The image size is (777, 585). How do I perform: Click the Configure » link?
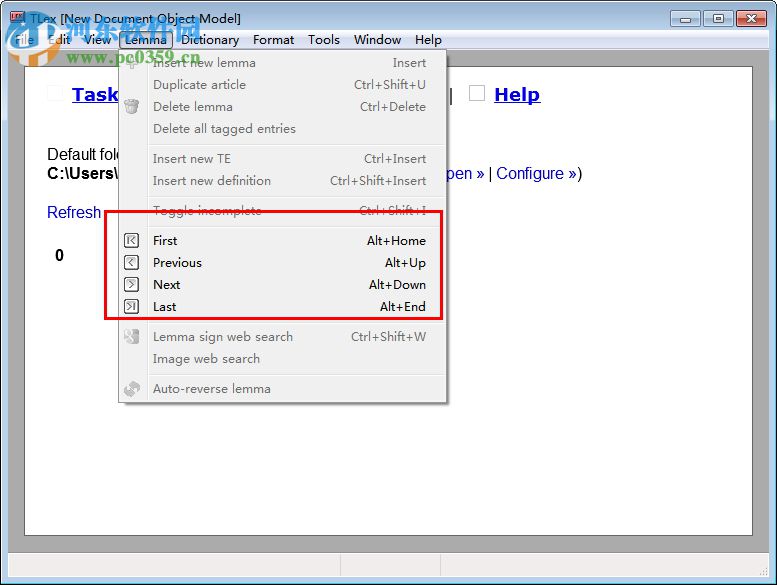click(x=537, y=173)
